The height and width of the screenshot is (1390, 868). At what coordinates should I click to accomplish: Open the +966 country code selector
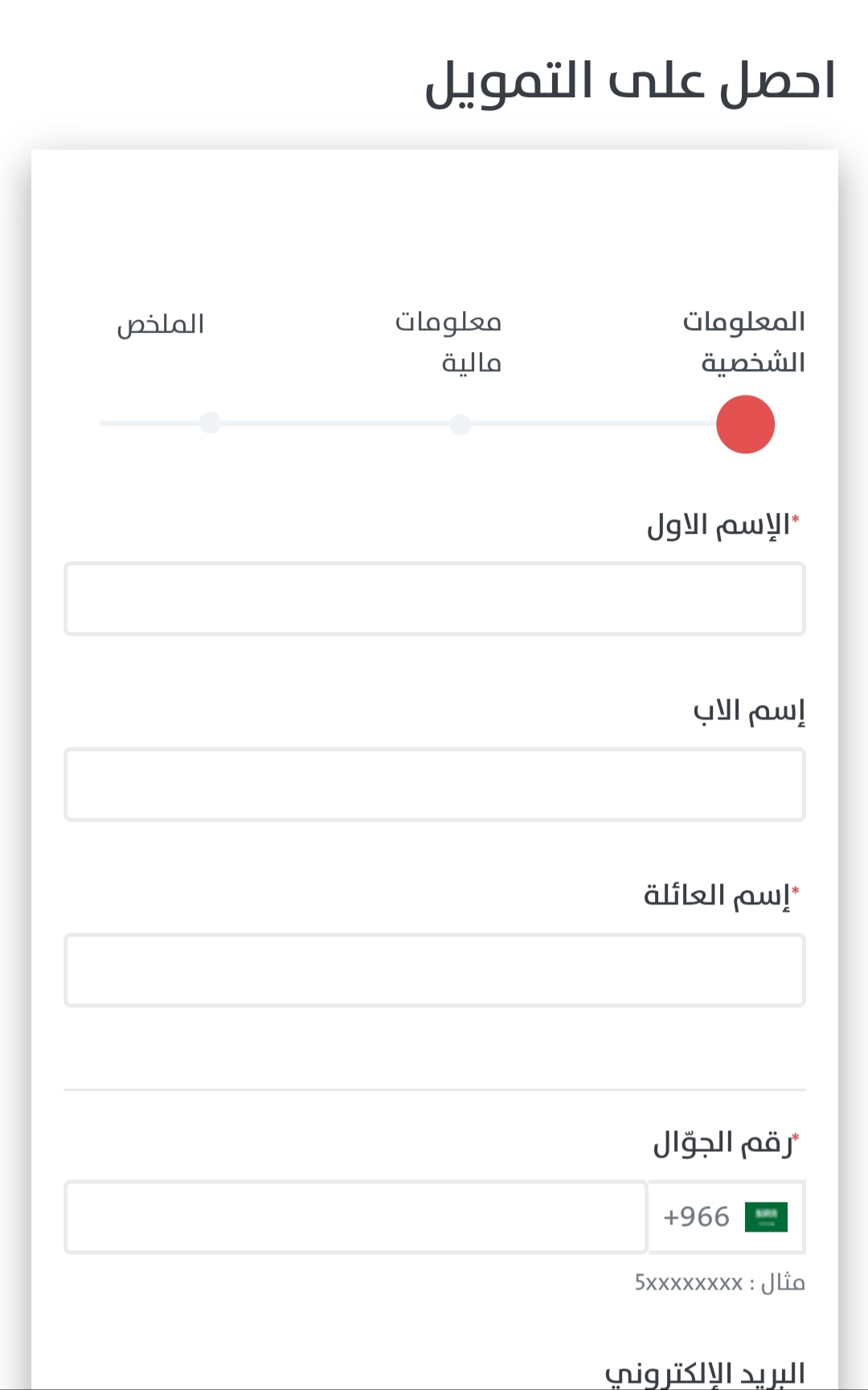[697, 1217]
